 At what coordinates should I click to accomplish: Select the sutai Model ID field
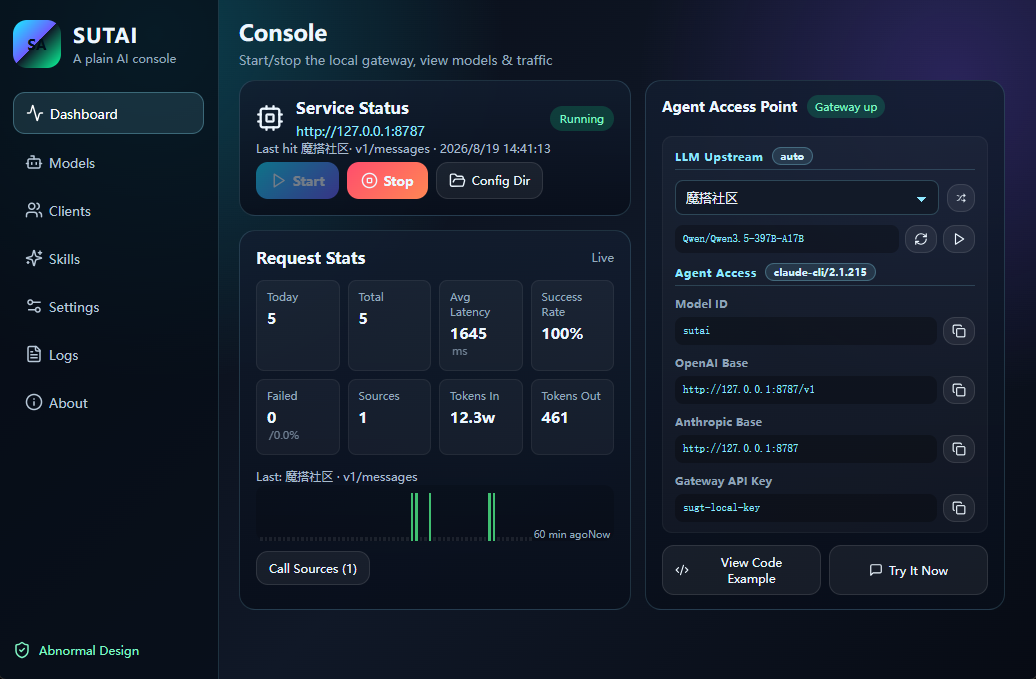[x=805, y=331]
